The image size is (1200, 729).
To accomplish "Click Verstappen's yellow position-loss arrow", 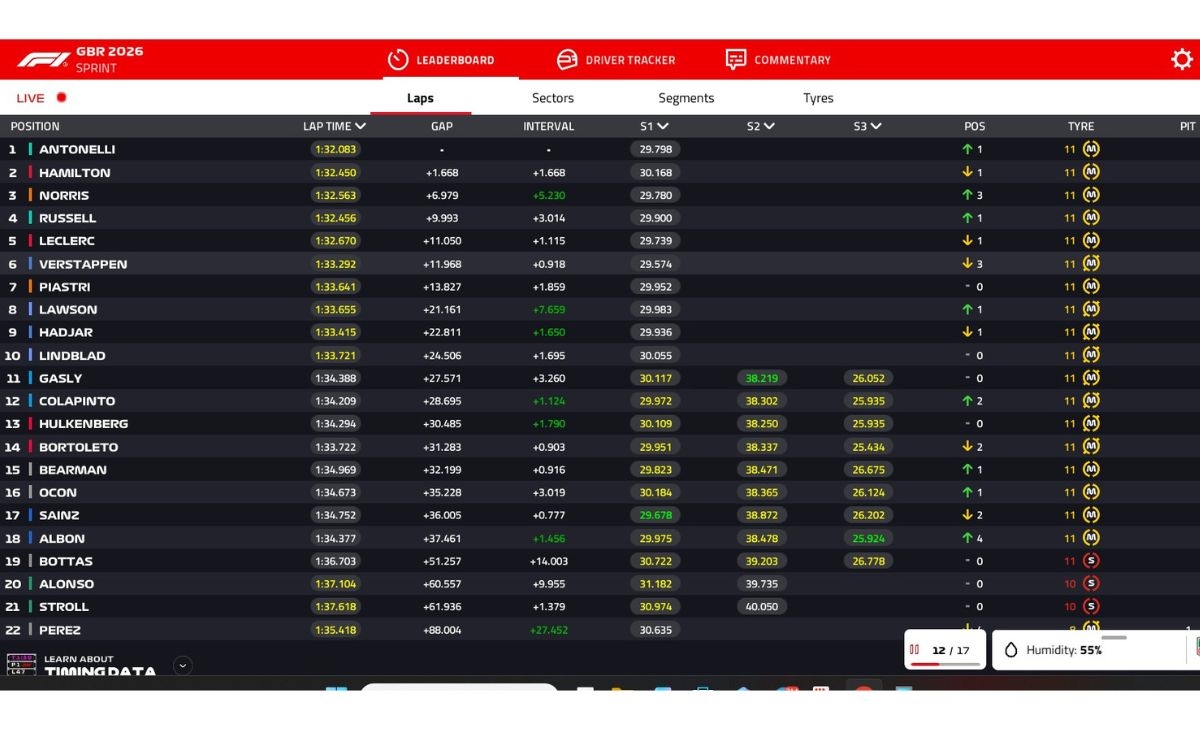I will 967,264.
